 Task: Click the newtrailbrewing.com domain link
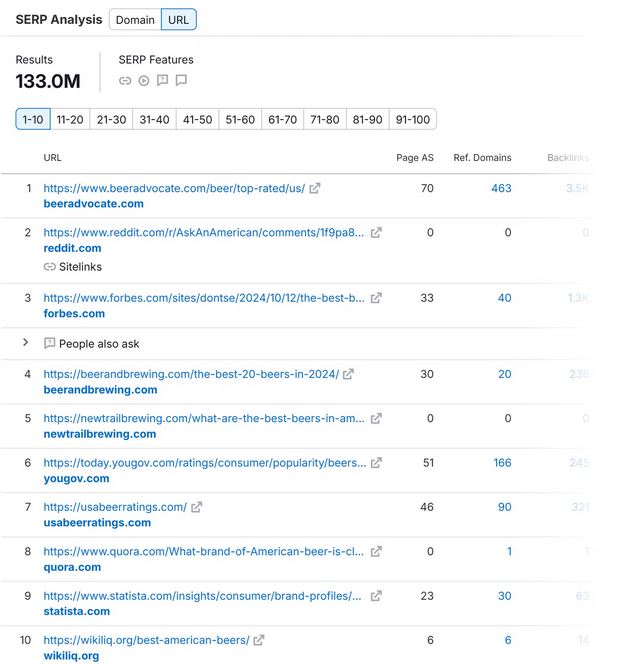click(x=100, y=434)
